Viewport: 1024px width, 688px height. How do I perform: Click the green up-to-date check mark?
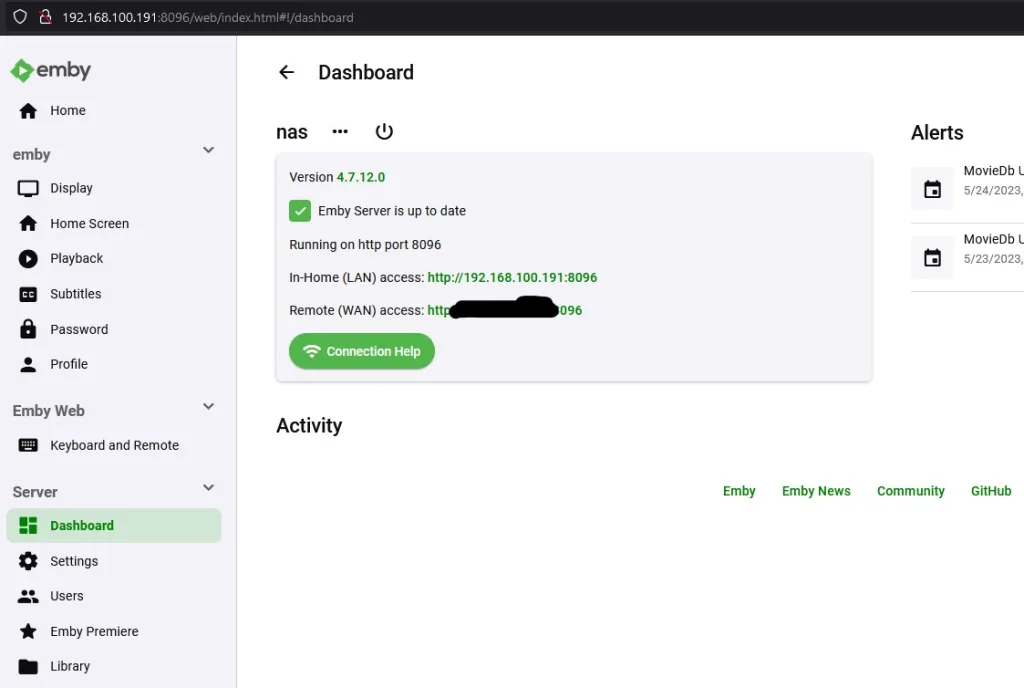coord(300,211)
